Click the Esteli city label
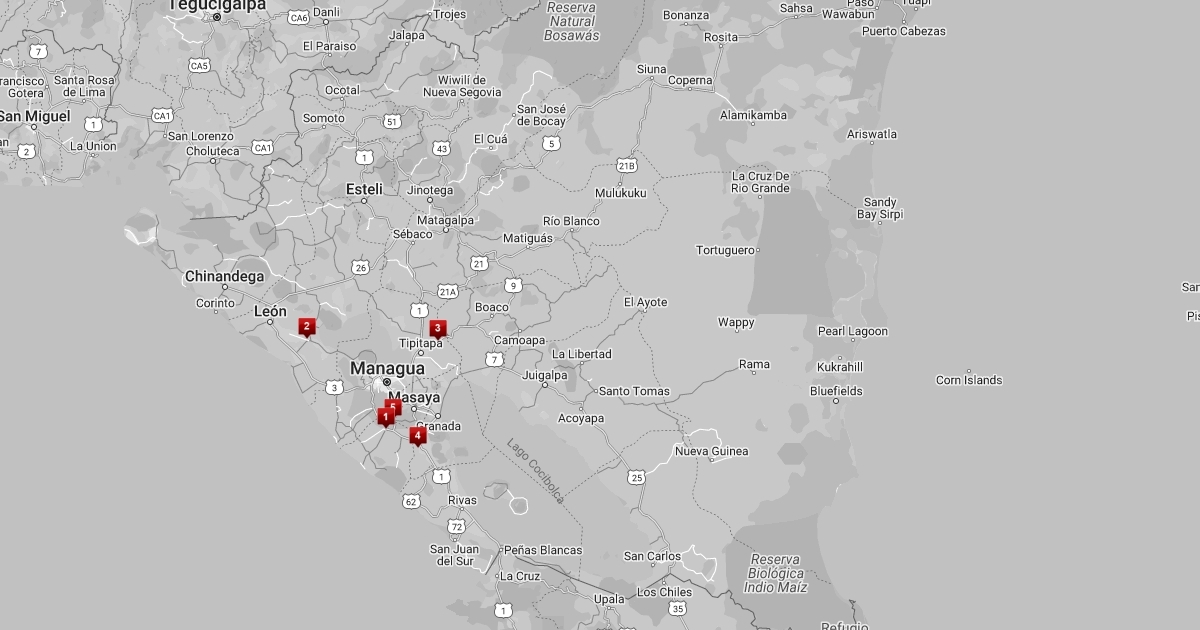 [x=364, y=189]
